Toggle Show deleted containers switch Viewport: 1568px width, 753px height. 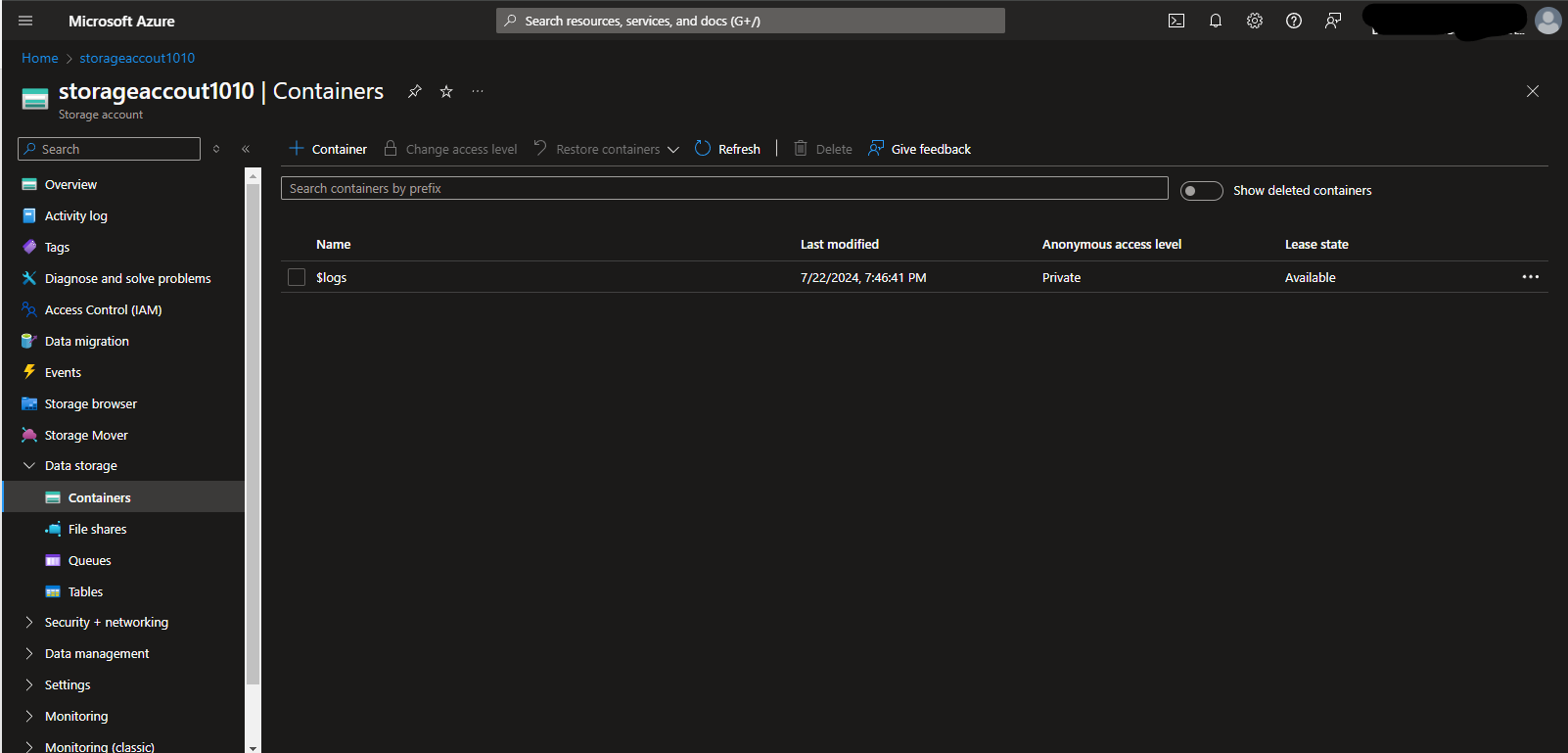[x=1201, y=191]
